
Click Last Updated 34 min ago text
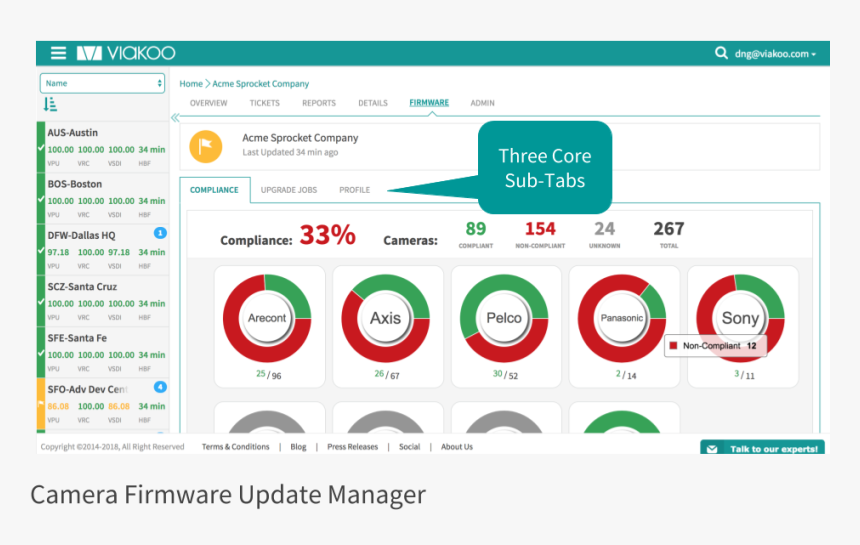point(290,152)
